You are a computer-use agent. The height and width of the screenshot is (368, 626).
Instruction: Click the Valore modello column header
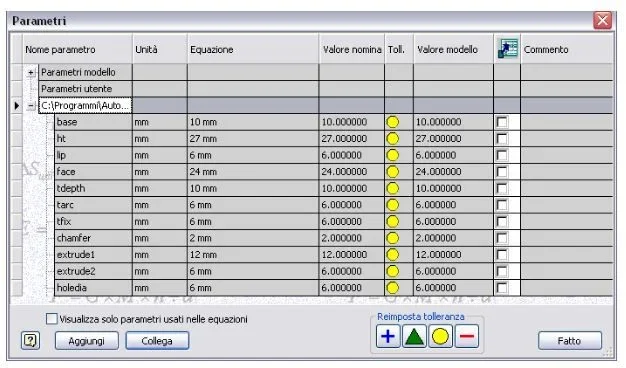pyautogui.click(x=453, y=49)
